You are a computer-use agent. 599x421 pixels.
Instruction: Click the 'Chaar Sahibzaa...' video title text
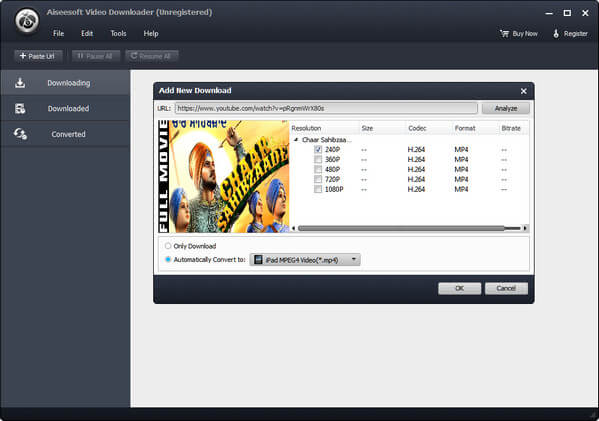327,140
